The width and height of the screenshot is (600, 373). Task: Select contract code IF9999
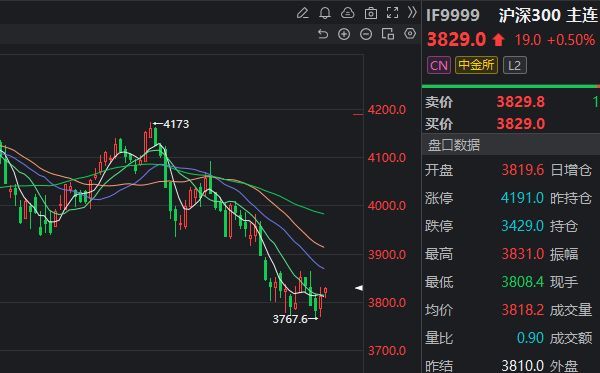point(453,15)
